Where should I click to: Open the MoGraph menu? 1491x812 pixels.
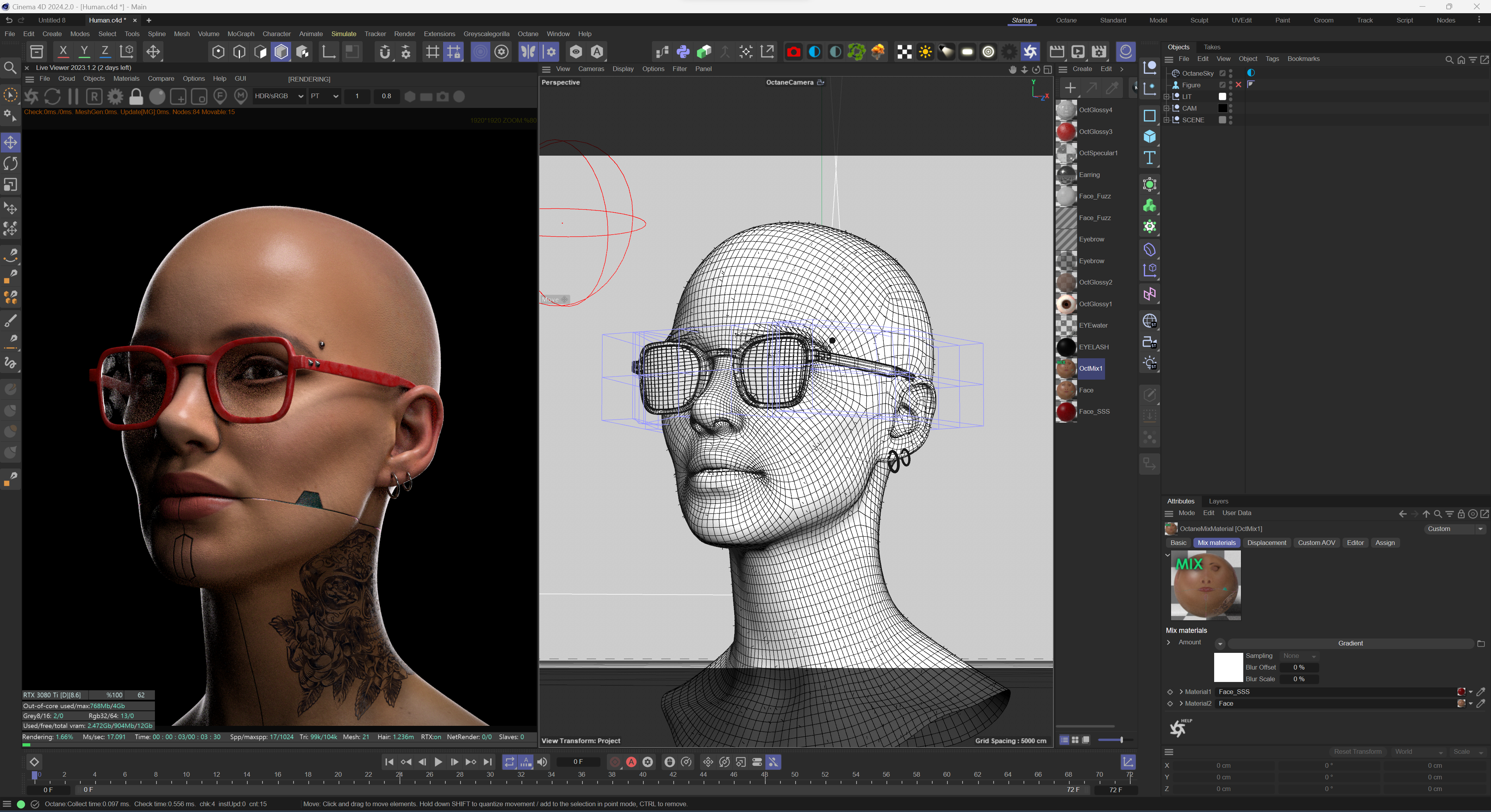pyautogui.click(x=240, y=33)
